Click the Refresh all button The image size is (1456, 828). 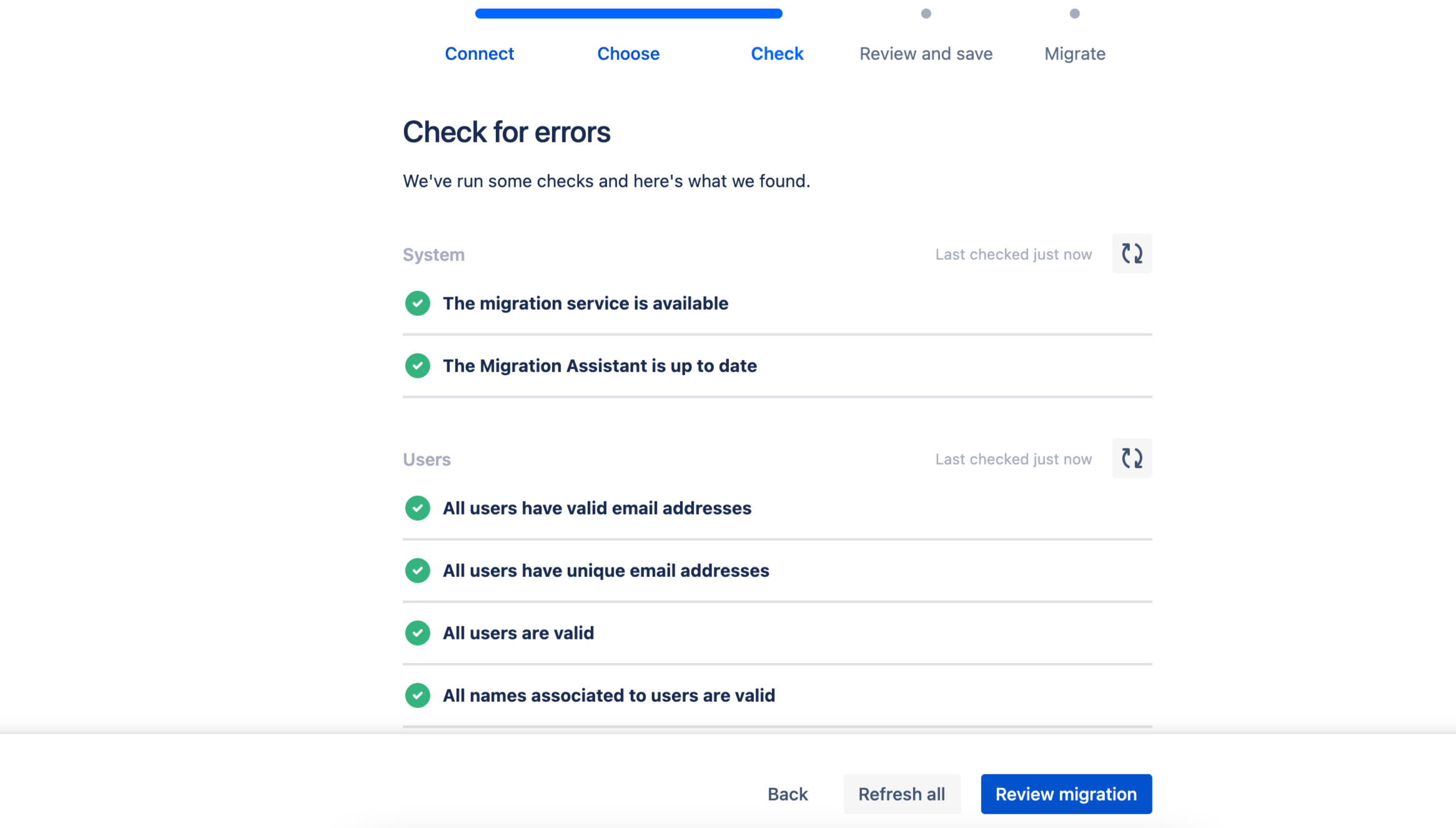pyautogui.click(x=901, y=794)
